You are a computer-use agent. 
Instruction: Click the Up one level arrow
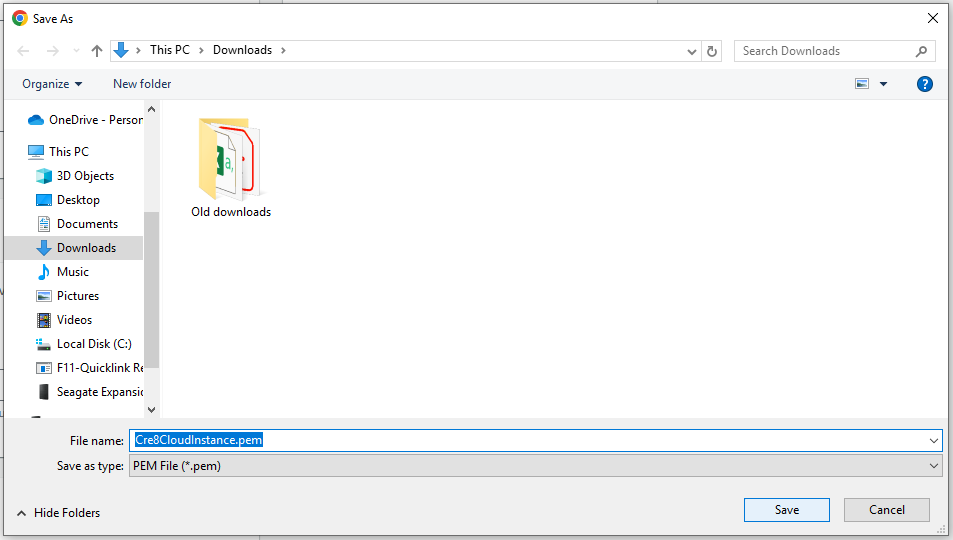[x=97, y=51]
